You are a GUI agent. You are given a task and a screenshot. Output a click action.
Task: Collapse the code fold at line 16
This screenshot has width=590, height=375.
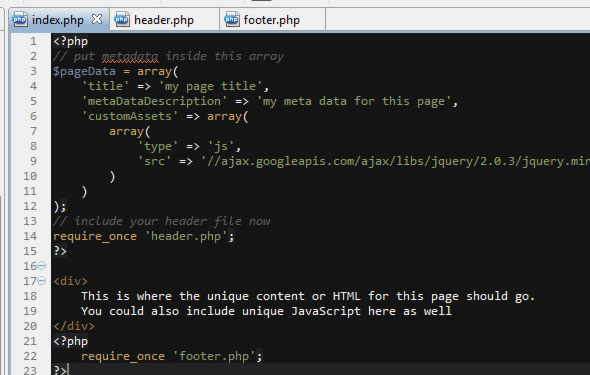coord(42,266)
